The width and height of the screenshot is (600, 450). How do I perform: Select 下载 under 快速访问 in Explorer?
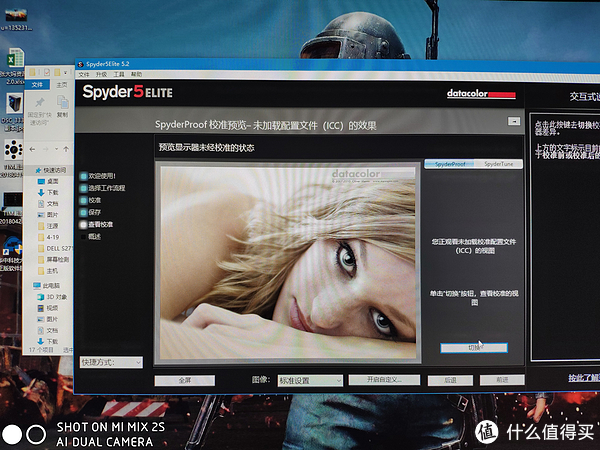[x=48, y=192]
